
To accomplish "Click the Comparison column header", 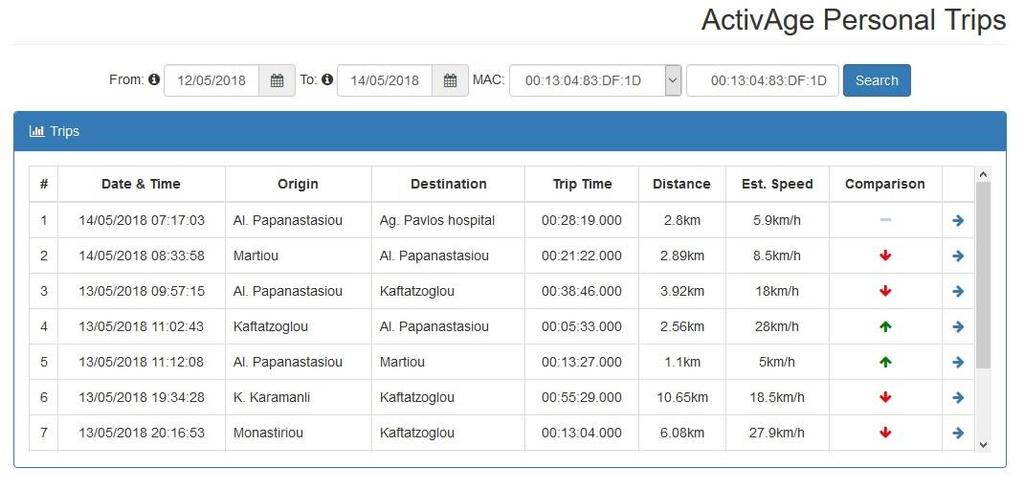I will (x=885, y=184).
